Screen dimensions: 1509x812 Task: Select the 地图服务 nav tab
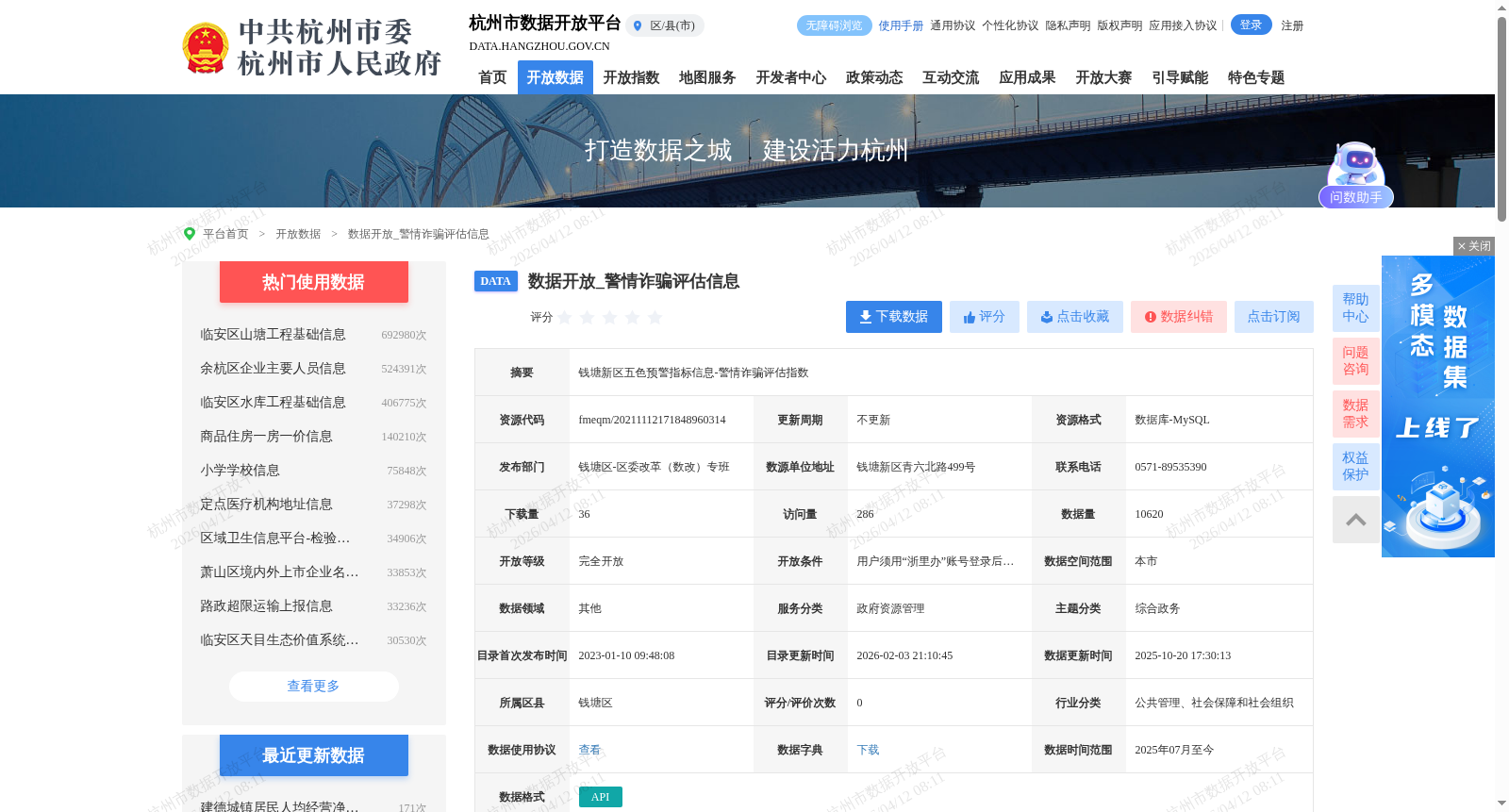tap(707, 77)
